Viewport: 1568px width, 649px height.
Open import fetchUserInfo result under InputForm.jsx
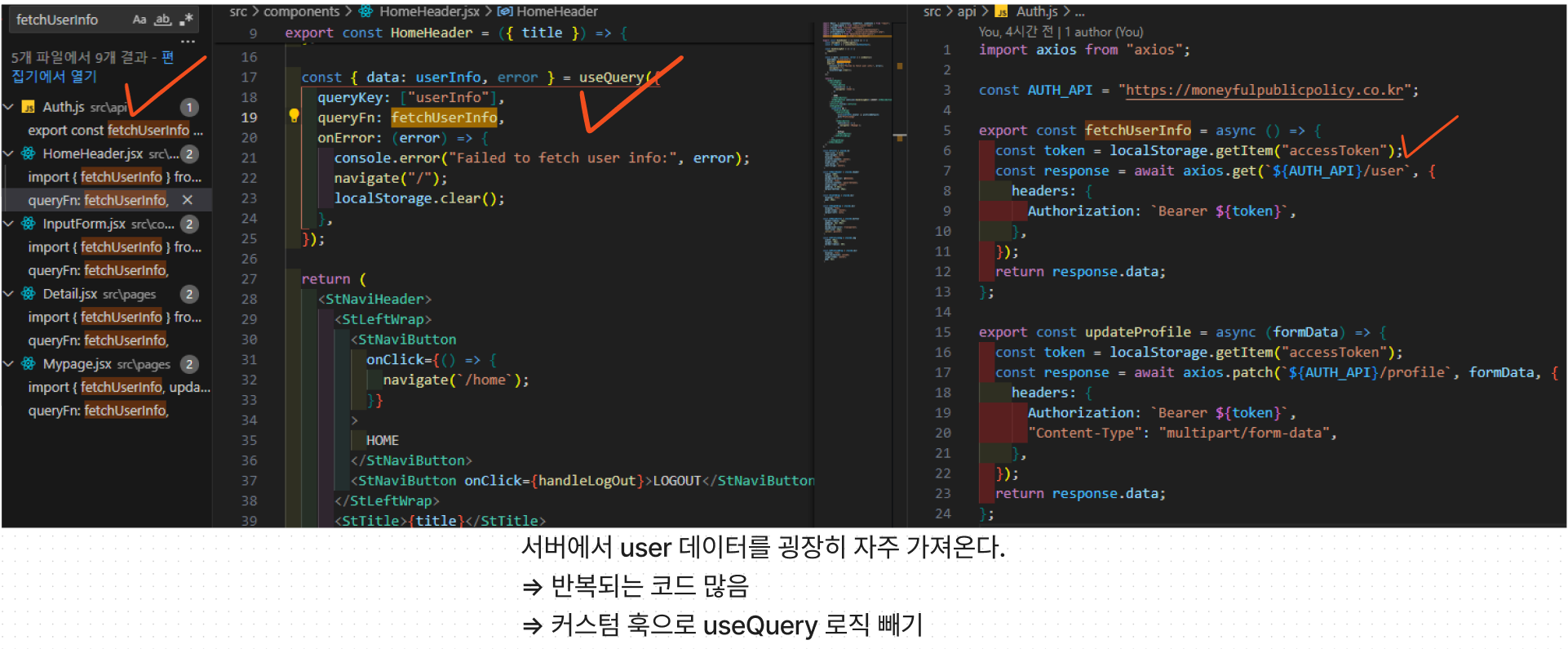(x=114, y=247)
